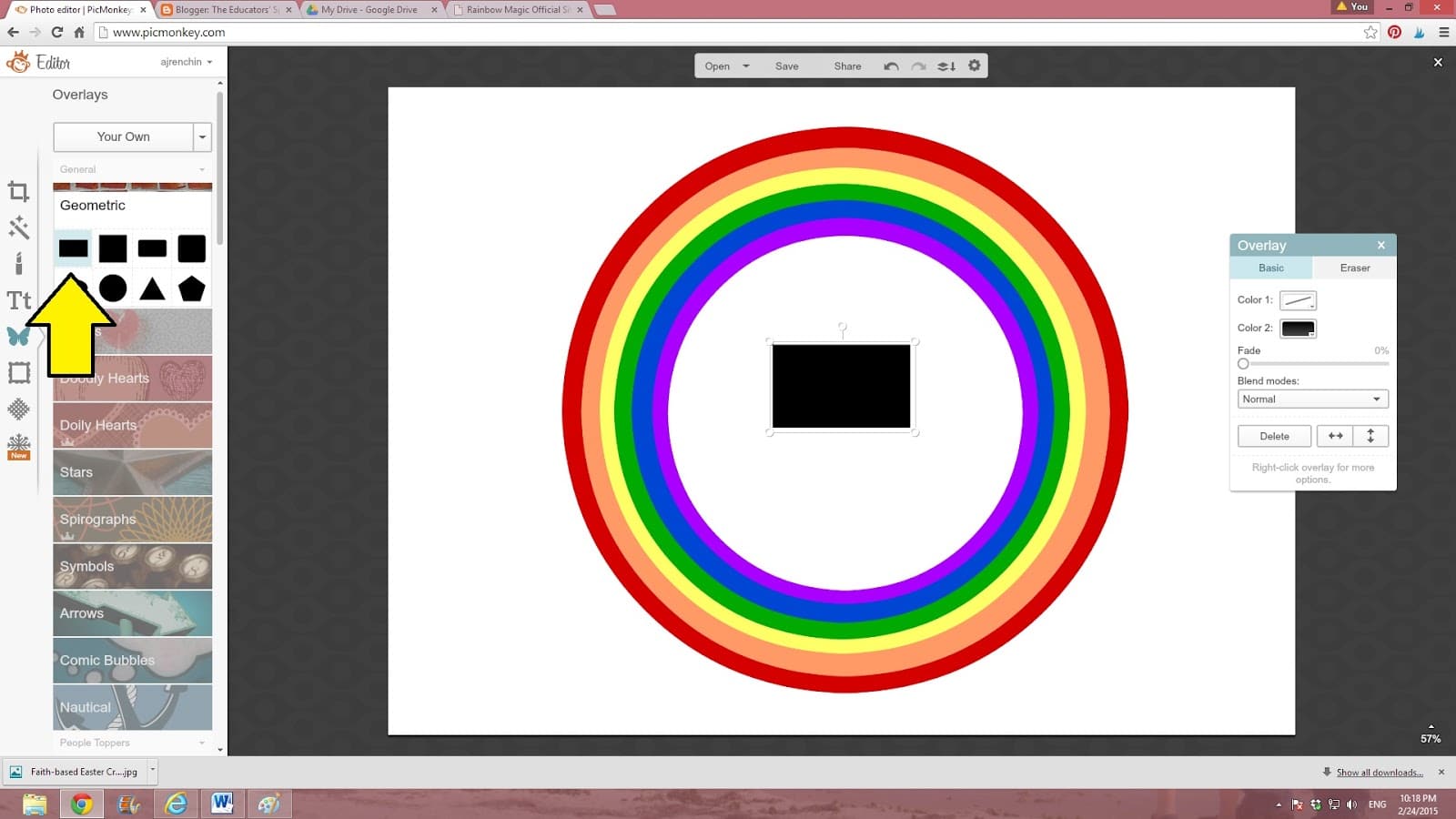Click the Delete overlay button

(1274, 436)
